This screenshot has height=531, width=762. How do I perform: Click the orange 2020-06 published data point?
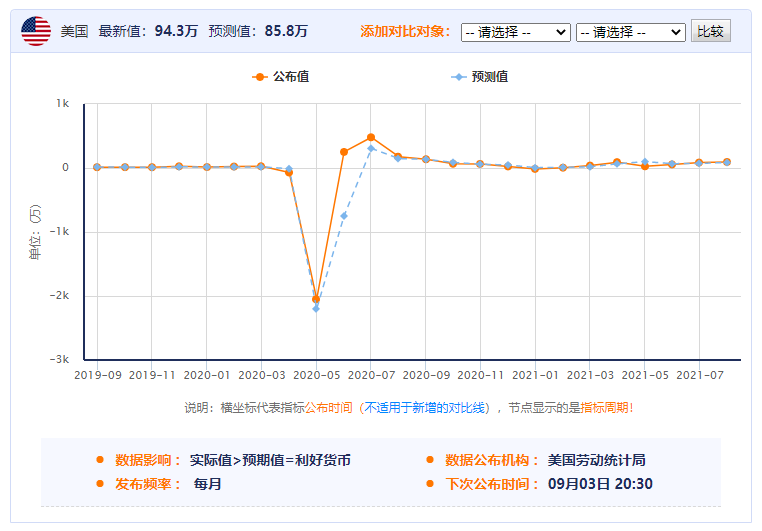(x=344, y=152)
